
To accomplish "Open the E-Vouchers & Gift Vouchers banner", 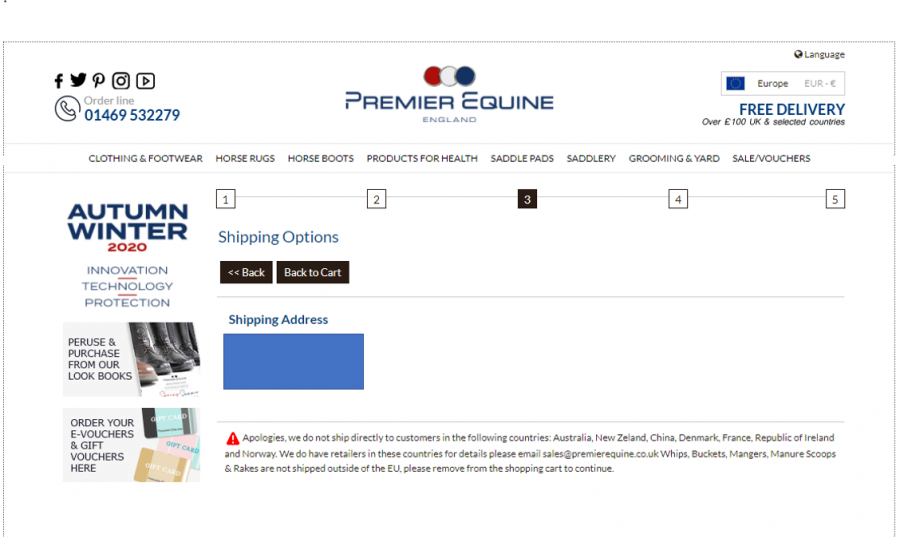I will 131,445.
